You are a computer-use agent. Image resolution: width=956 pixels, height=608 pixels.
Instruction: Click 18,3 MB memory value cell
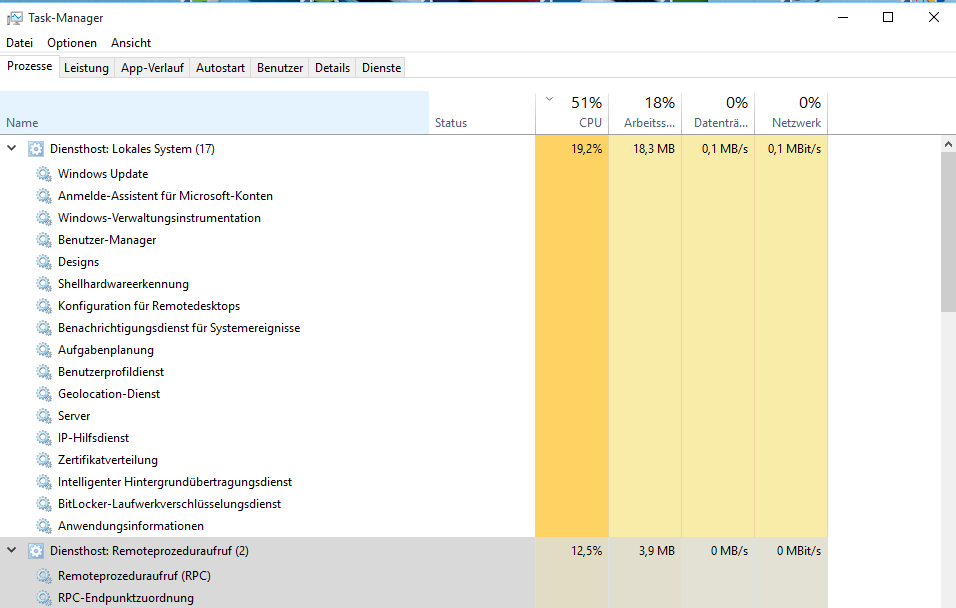[645, 149]
